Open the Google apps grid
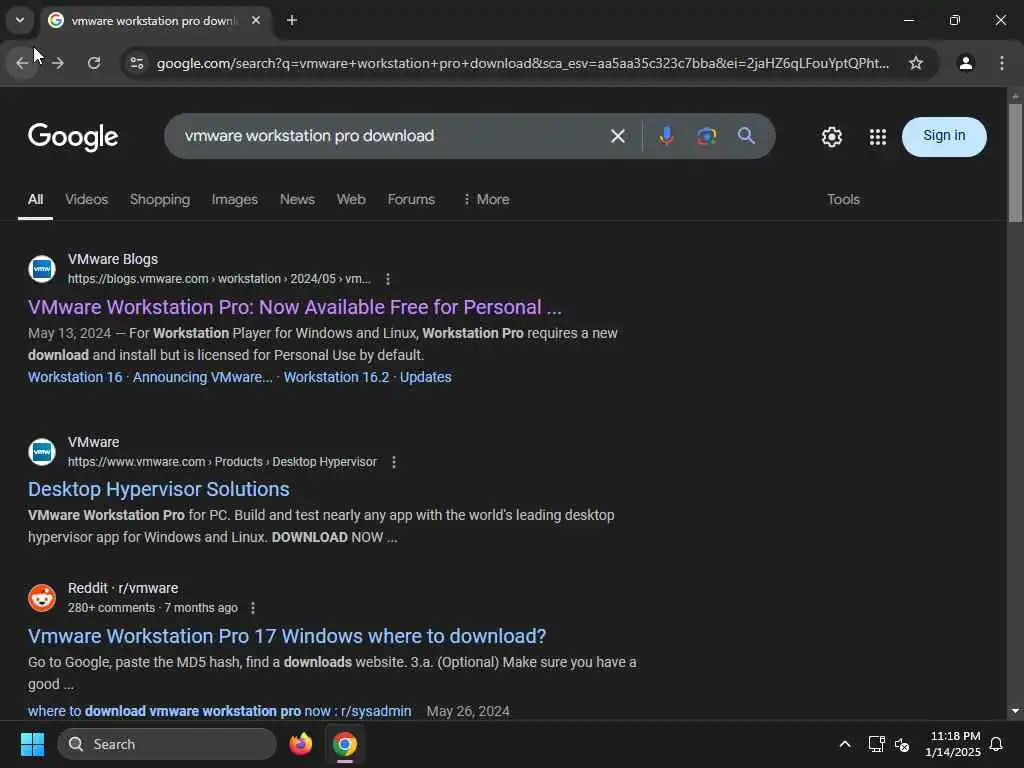 878,137
